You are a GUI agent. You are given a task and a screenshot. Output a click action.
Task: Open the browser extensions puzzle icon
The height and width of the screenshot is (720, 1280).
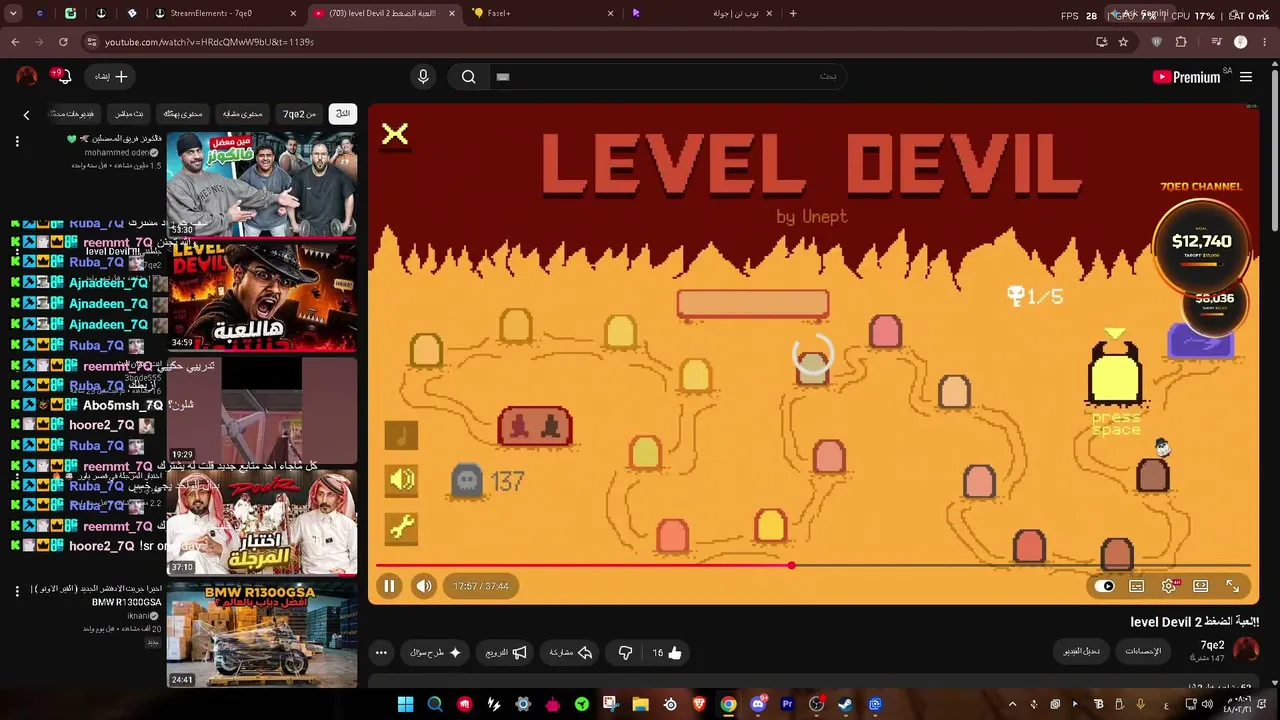[1181, 42]
